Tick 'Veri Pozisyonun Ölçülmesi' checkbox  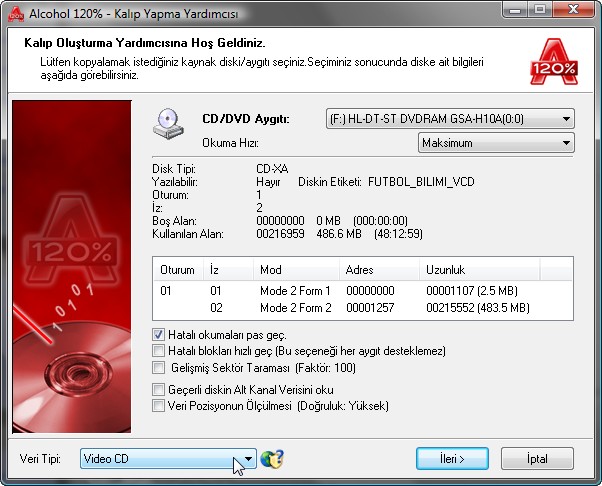click(x=158, y=406)
